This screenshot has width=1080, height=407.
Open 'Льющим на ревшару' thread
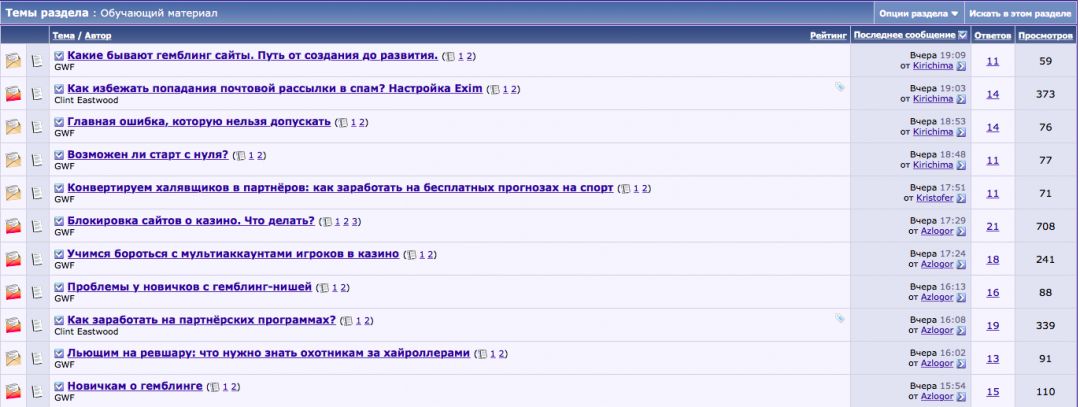[x=269, y=353]
